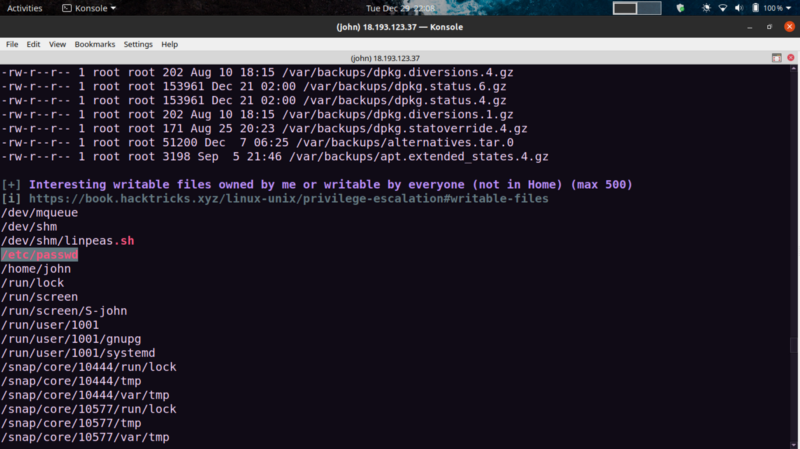
Task: Click /var/backups/apt.extended_states.4.gz path
Action: (419, 157)
